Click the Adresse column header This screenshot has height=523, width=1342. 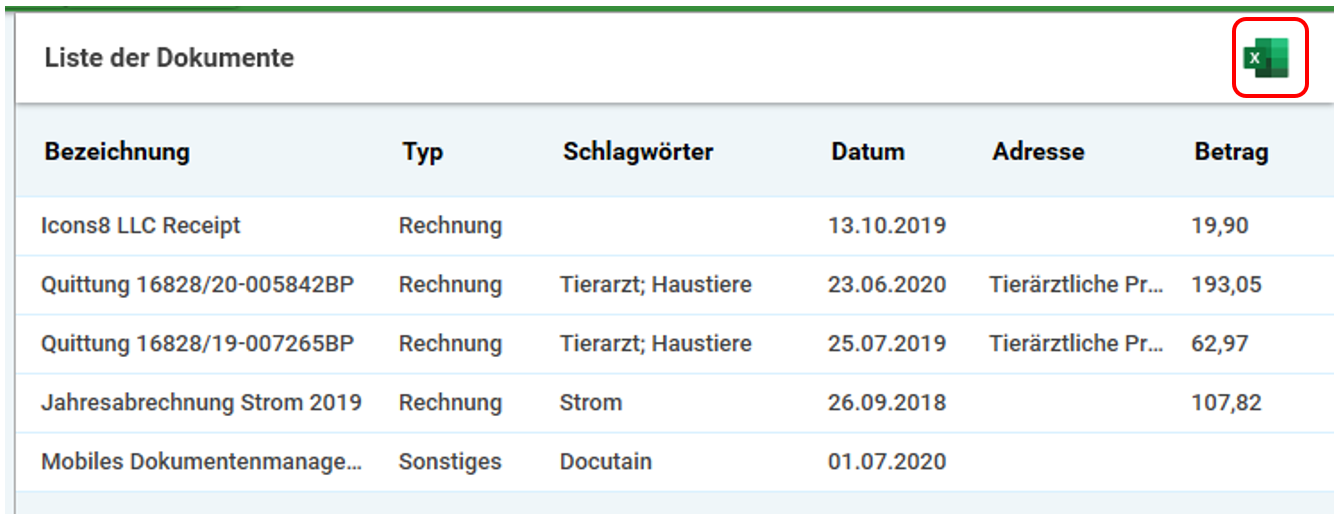click(x=1038, y=152)
